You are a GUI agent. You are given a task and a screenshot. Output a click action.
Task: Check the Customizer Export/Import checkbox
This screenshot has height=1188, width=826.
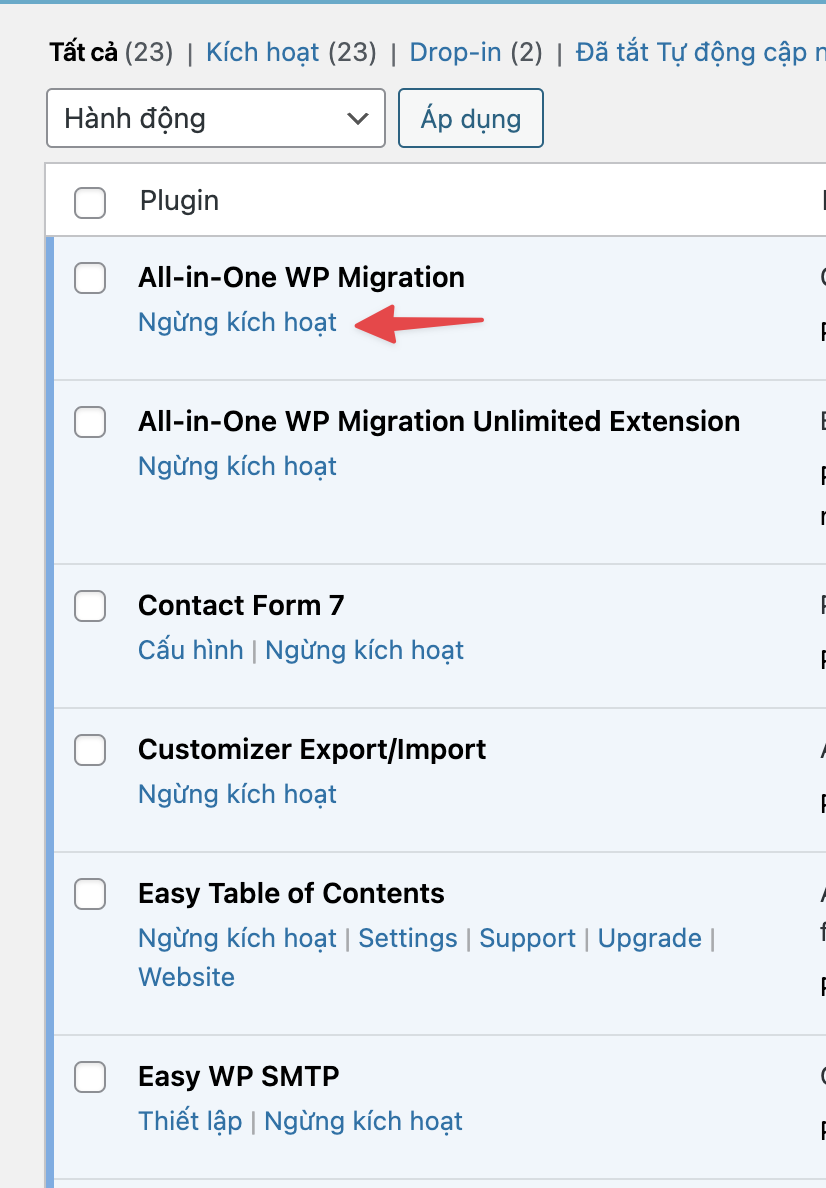[x=89, y=750]
